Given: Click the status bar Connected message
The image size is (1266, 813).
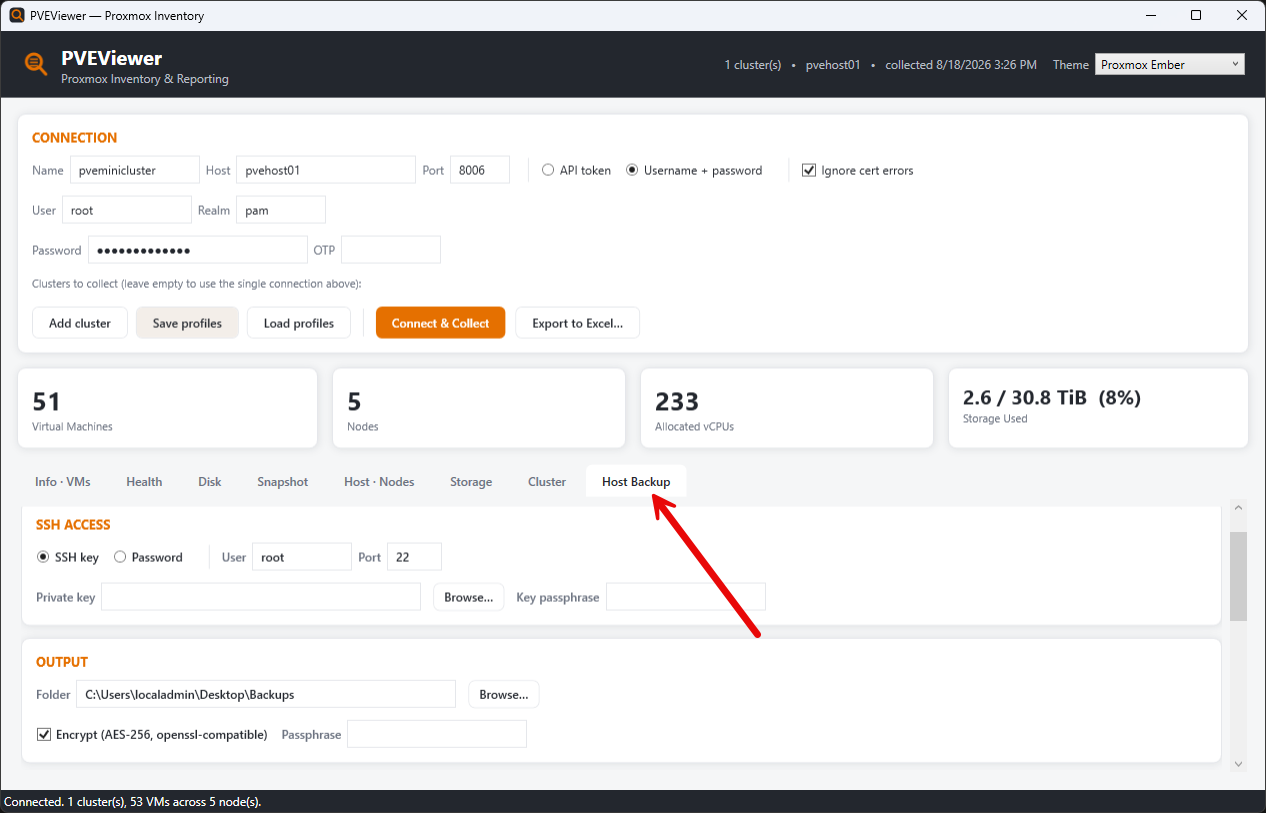Looking at the screenshot, I should coord(133,802).
